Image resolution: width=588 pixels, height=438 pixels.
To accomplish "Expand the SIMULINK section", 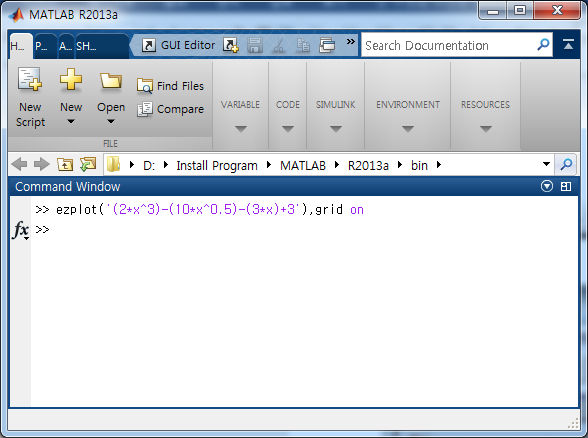I will click(336, 129).
